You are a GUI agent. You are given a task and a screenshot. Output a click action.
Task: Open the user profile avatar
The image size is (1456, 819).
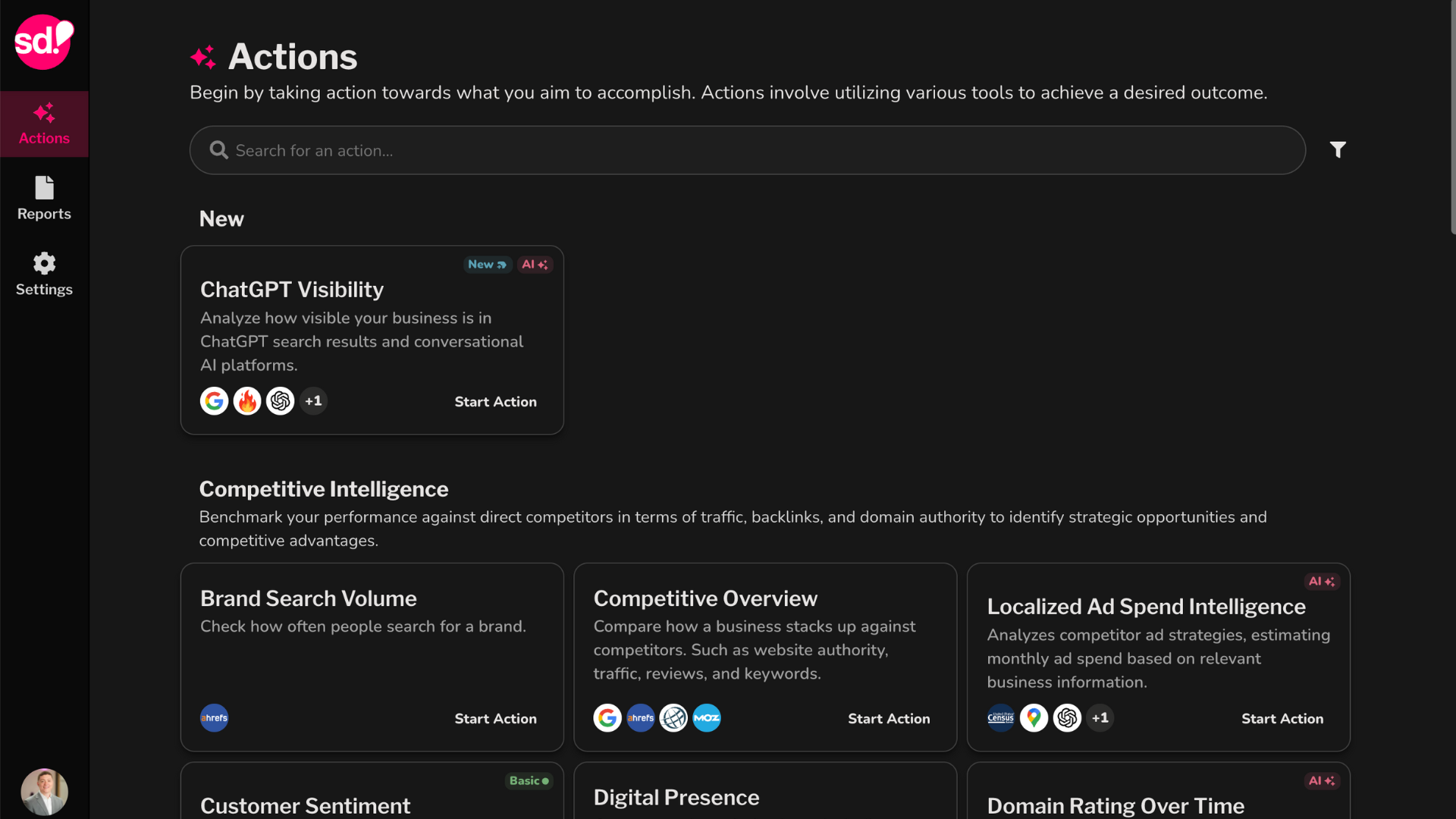(x=44, y=792)
